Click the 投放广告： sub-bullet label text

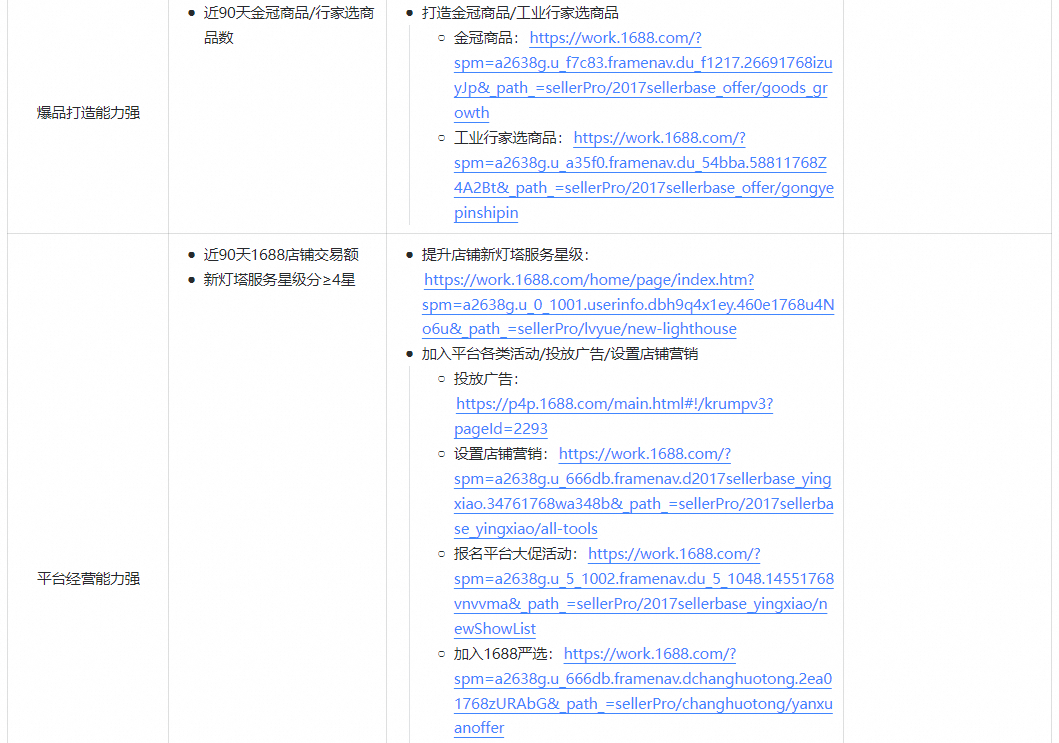(487, 379)
